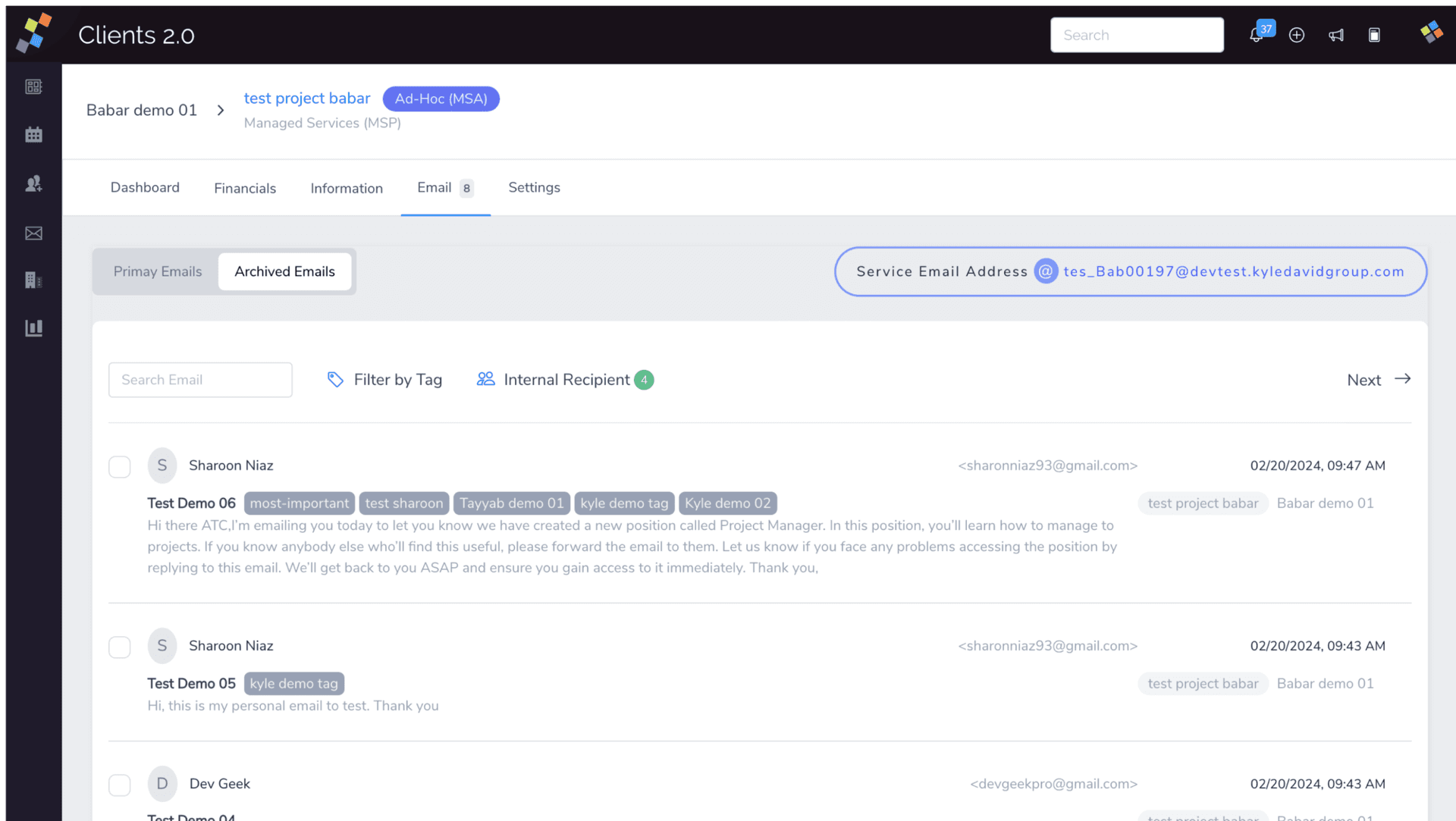Switch to the Financials tab
The width and height of the screenshot is (1456, 821).
[x=245, y=188]
